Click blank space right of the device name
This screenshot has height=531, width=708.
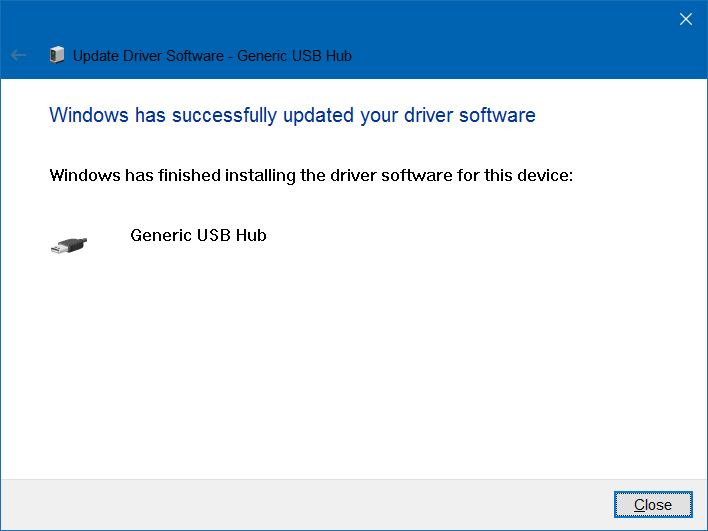point(450,236)
